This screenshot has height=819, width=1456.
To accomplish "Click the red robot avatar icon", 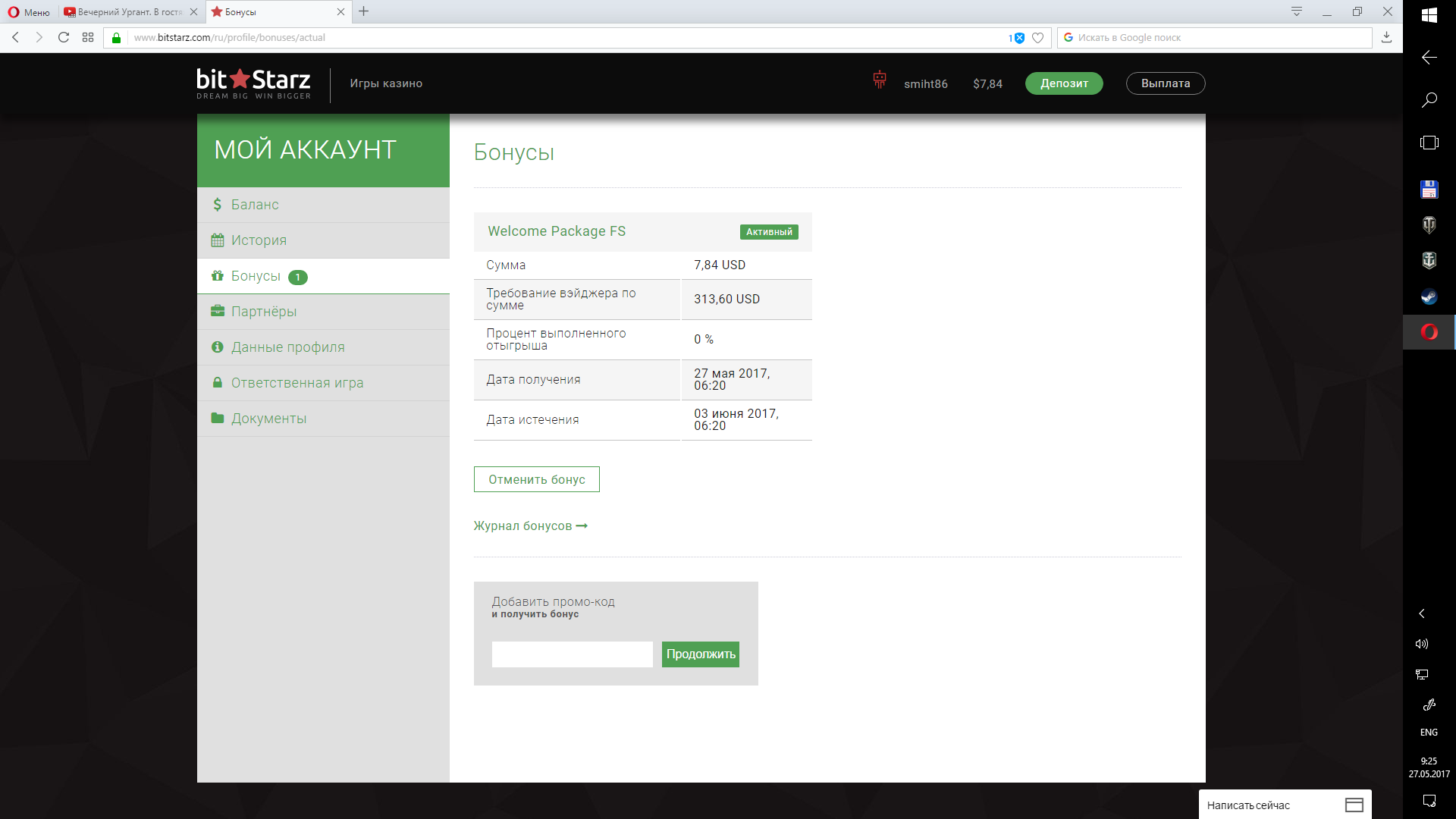I will (x=879, y=80).
